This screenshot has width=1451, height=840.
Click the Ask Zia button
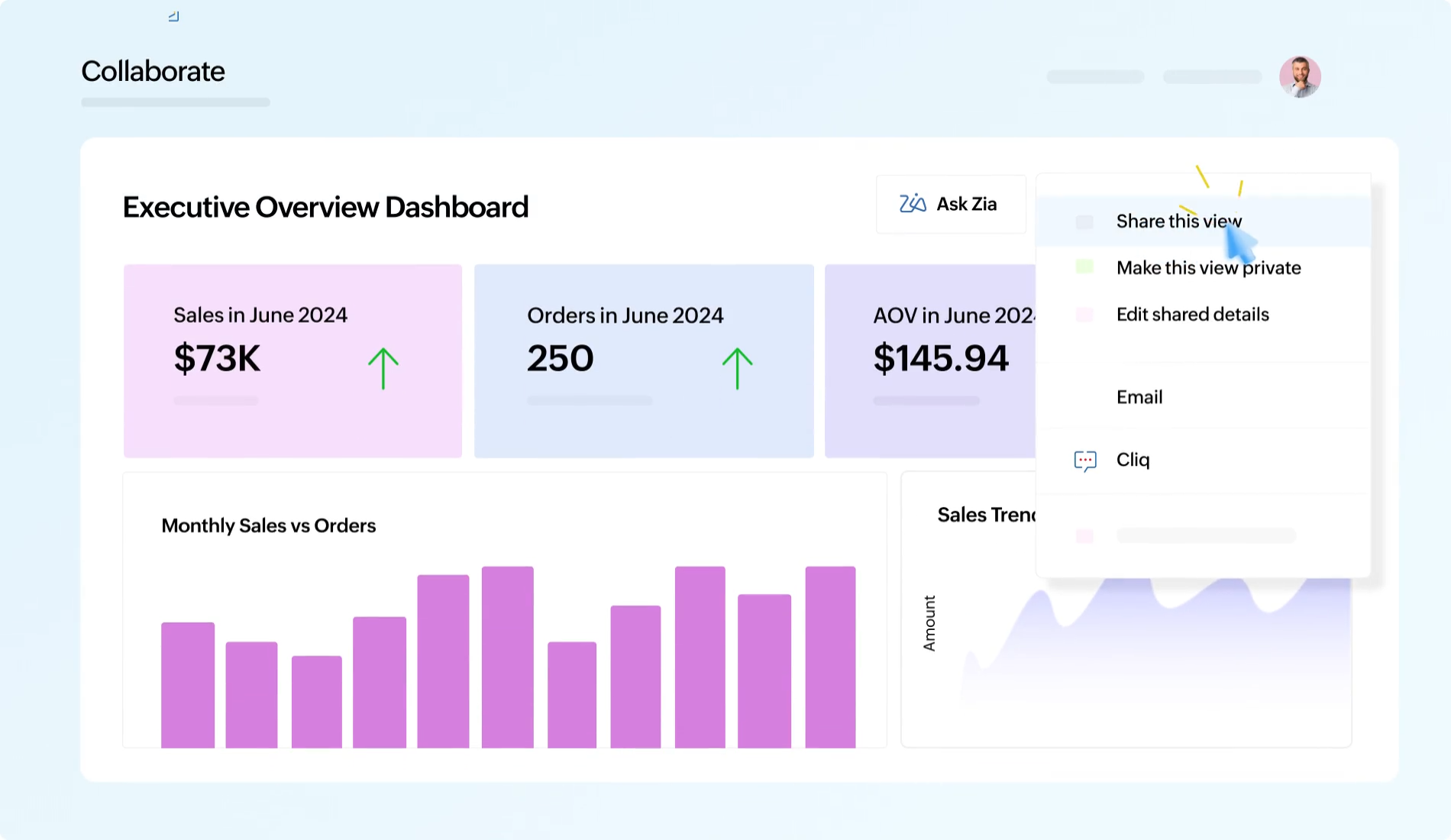point(951,204)
